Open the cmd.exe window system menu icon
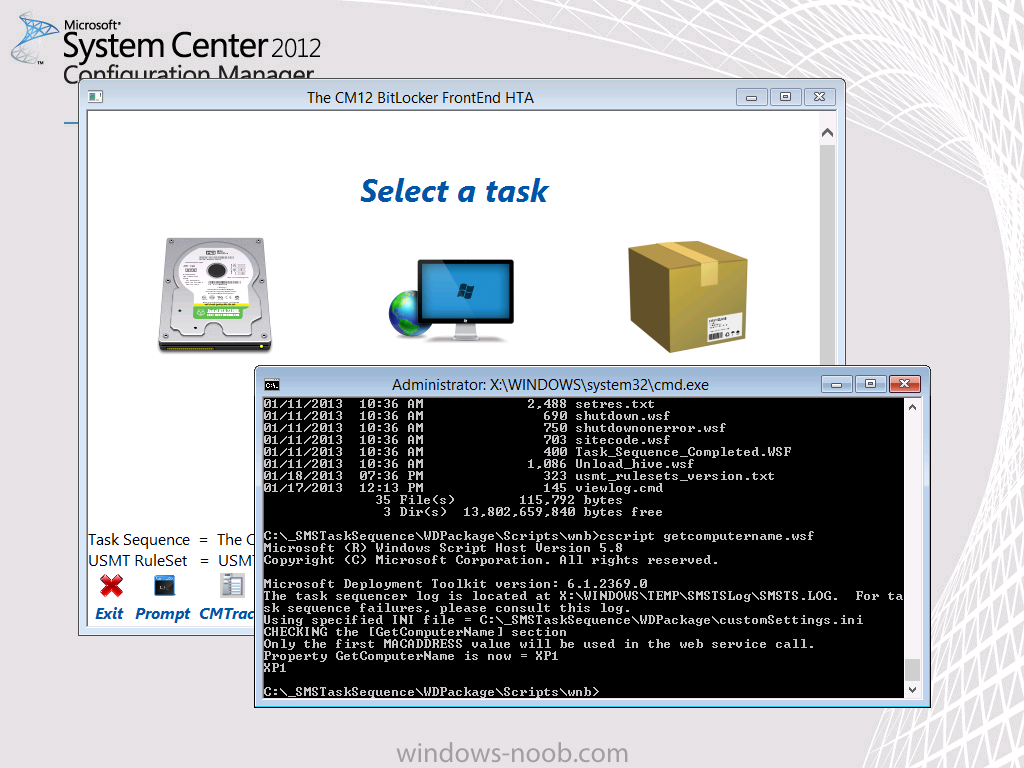Viewport: 1024px width, 768px height. [x=272, y=385]
